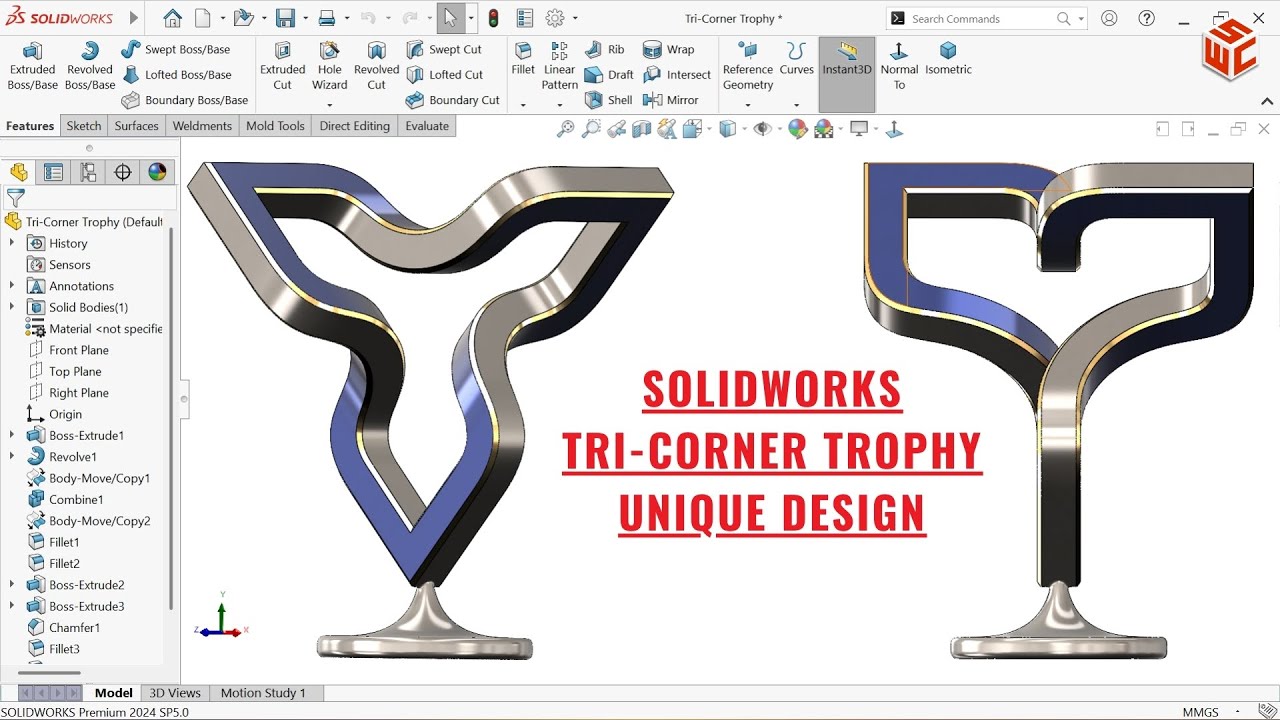Click the Curves tool
This screenshot has width=1280, height=720.
point(797,60)
